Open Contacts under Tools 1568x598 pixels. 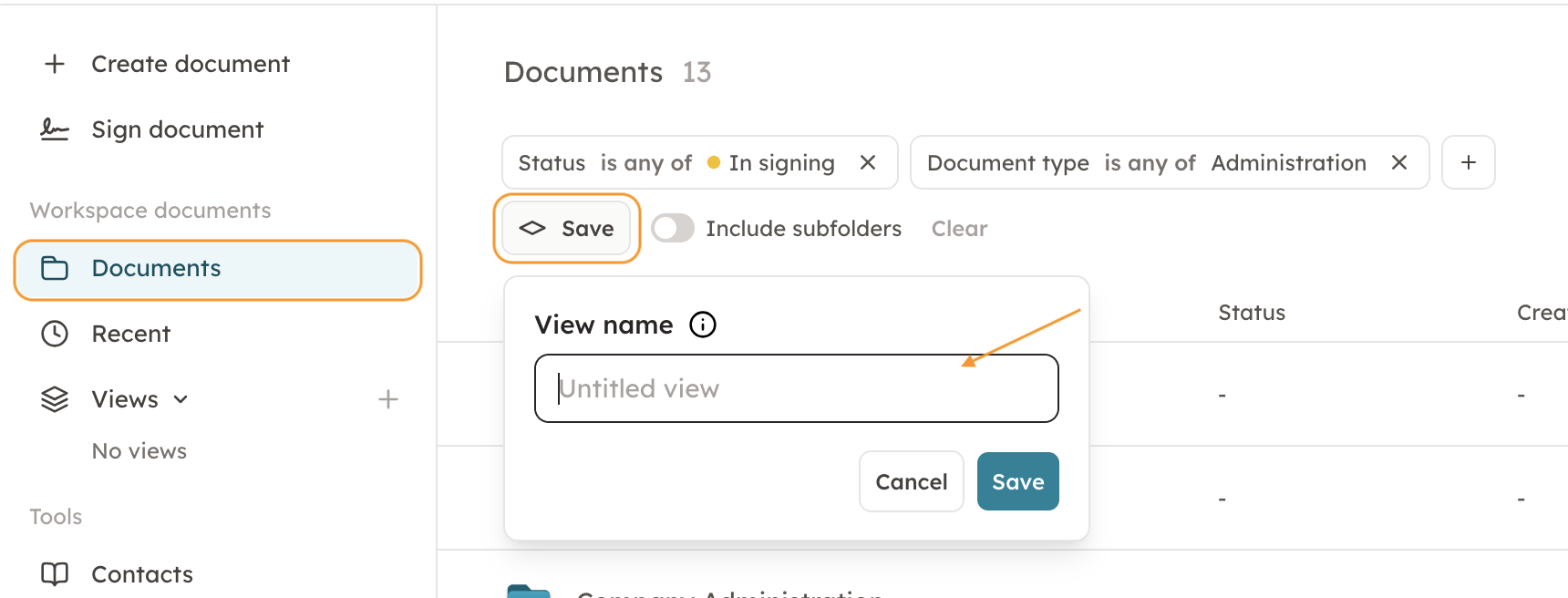pyautogui.click(x=142, y=574)
